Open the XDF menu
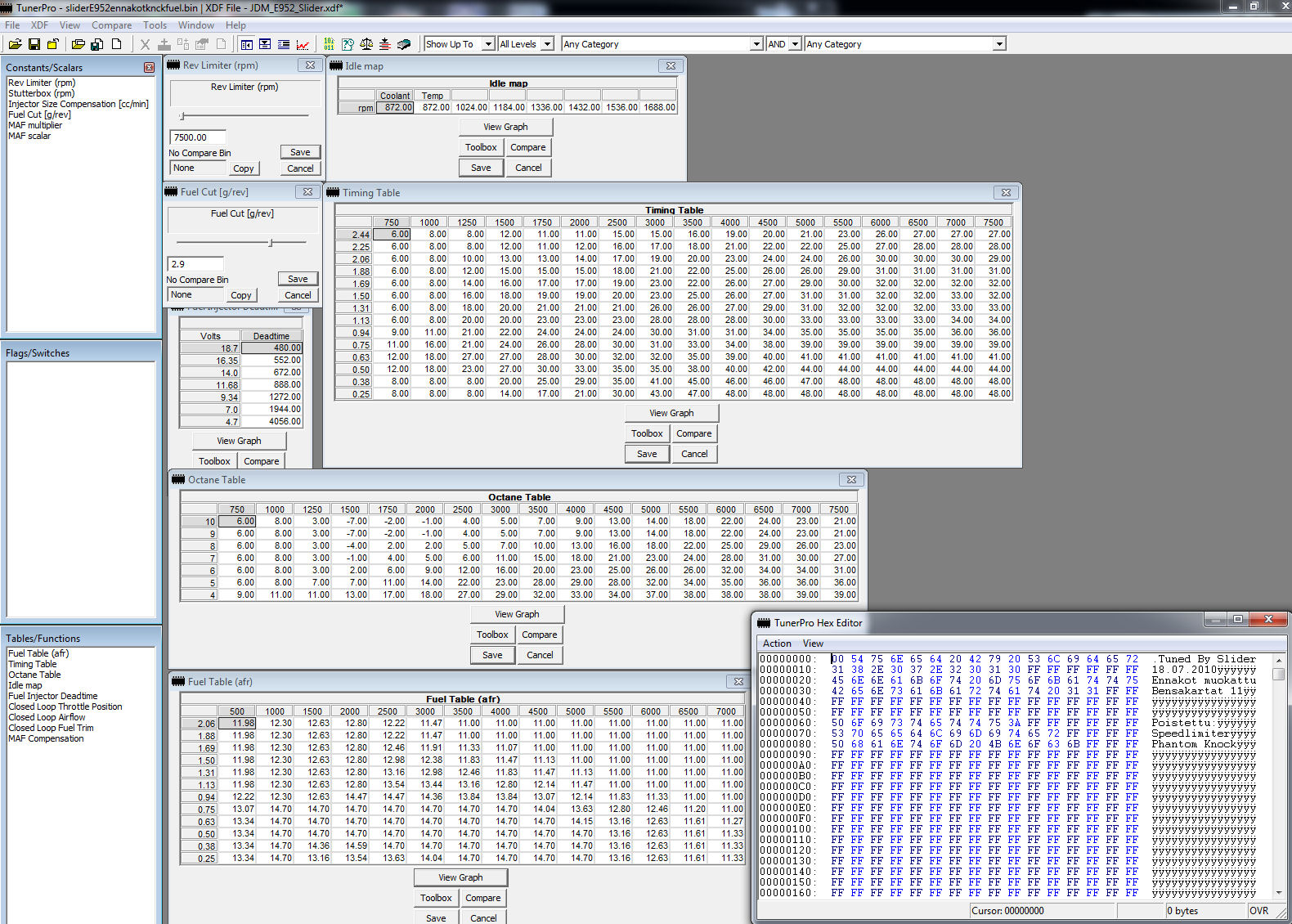This screenshot has height=924, width=1292. [x=39, y=25]
